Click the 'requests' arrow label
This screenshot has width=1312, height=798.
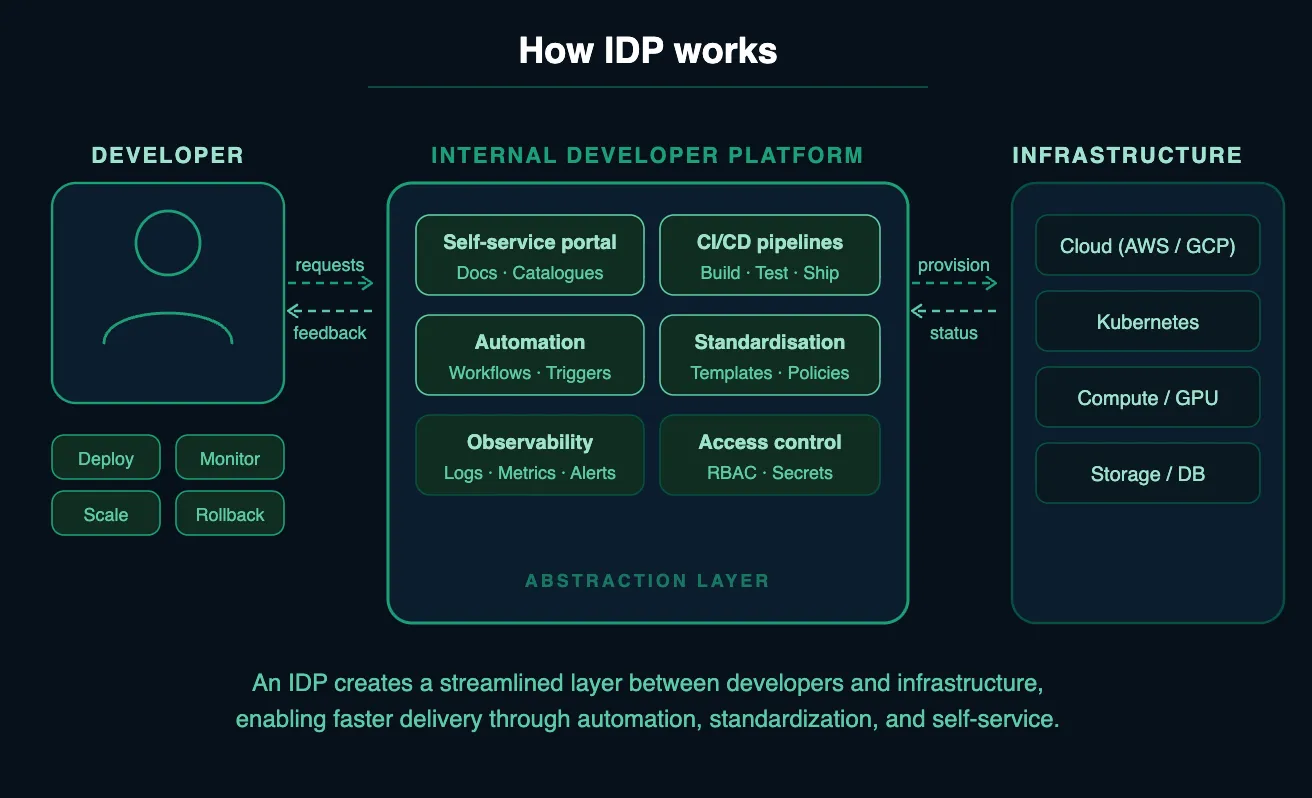[330, 265]
